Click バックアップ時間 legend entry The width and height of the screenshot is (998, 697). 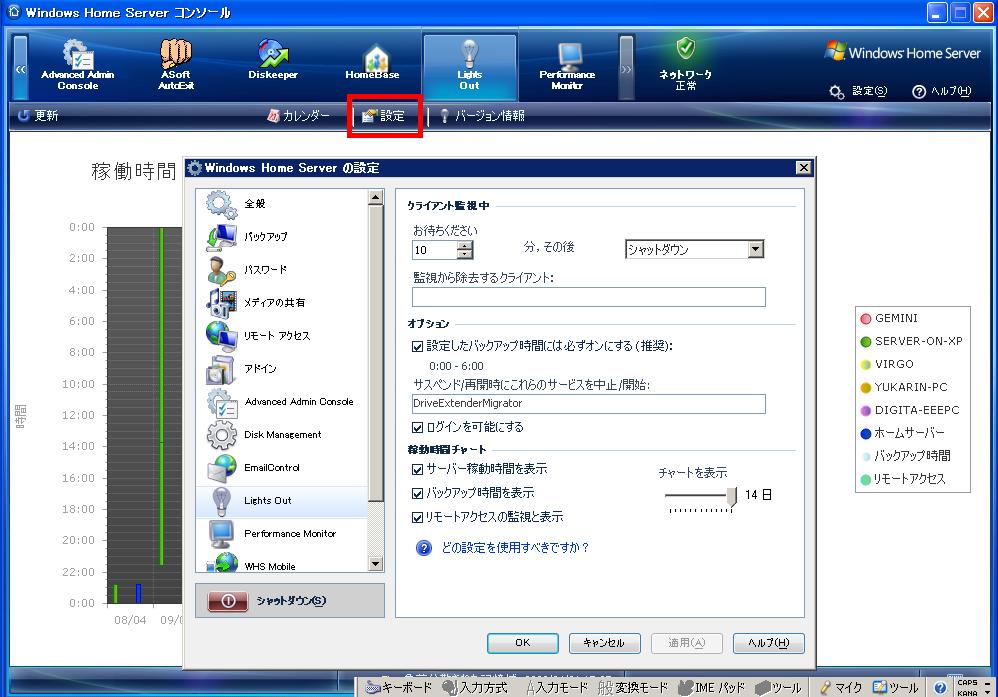tap(906, 456)
